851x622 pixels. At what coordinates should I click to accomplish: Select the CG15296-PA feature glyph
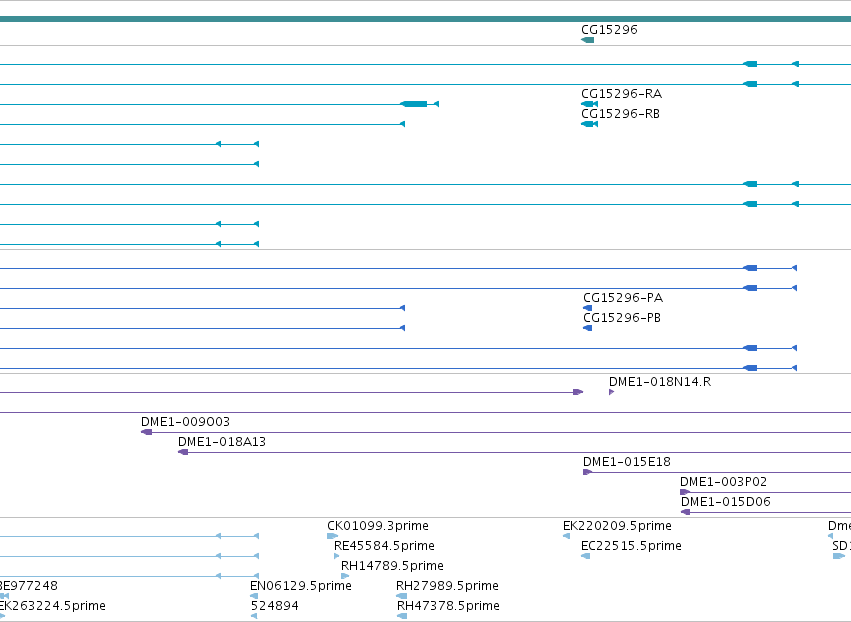tap(587, 308)
